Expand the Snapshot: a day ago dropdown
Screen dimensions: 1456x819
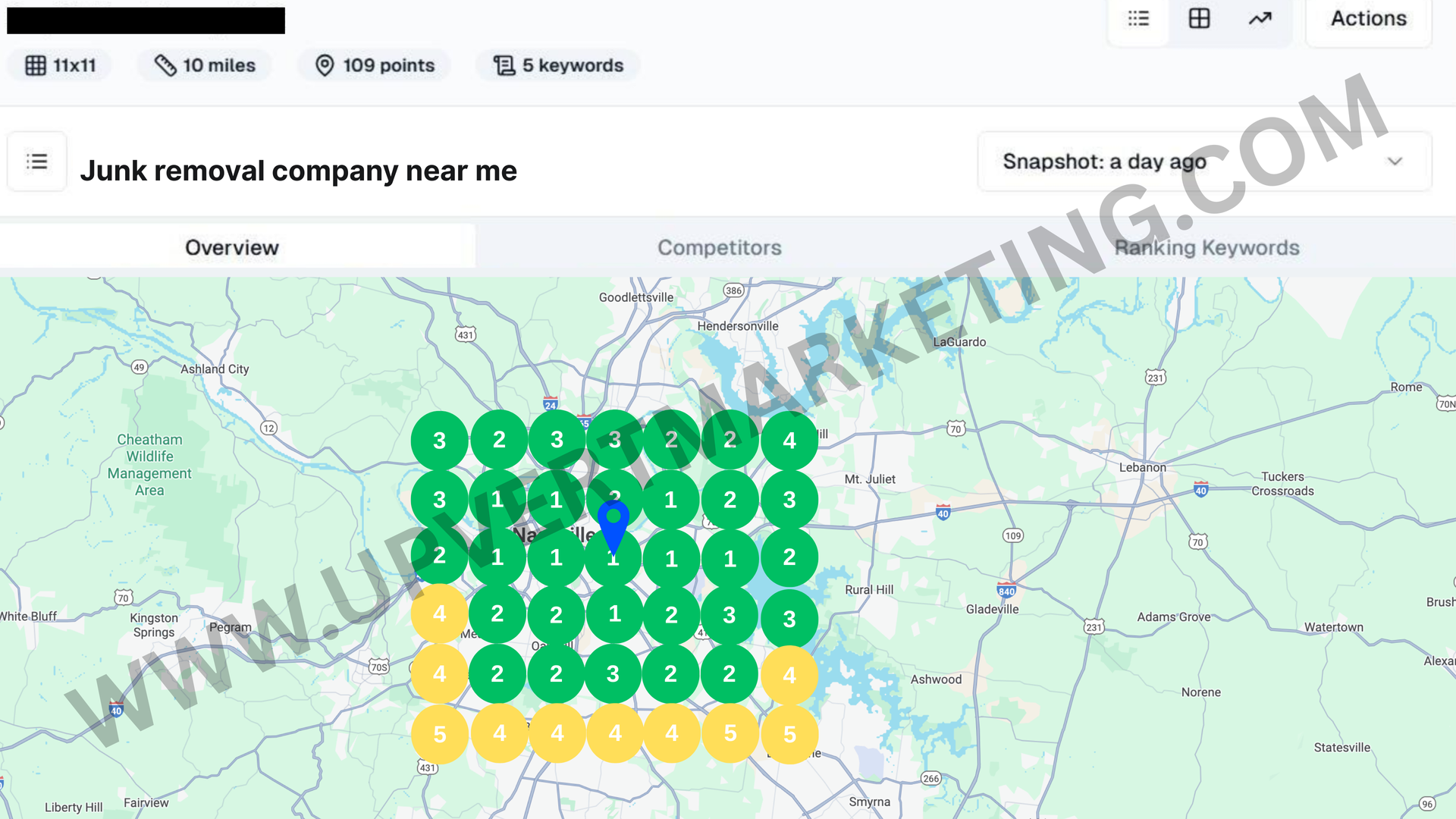(x=1204, y=162)
